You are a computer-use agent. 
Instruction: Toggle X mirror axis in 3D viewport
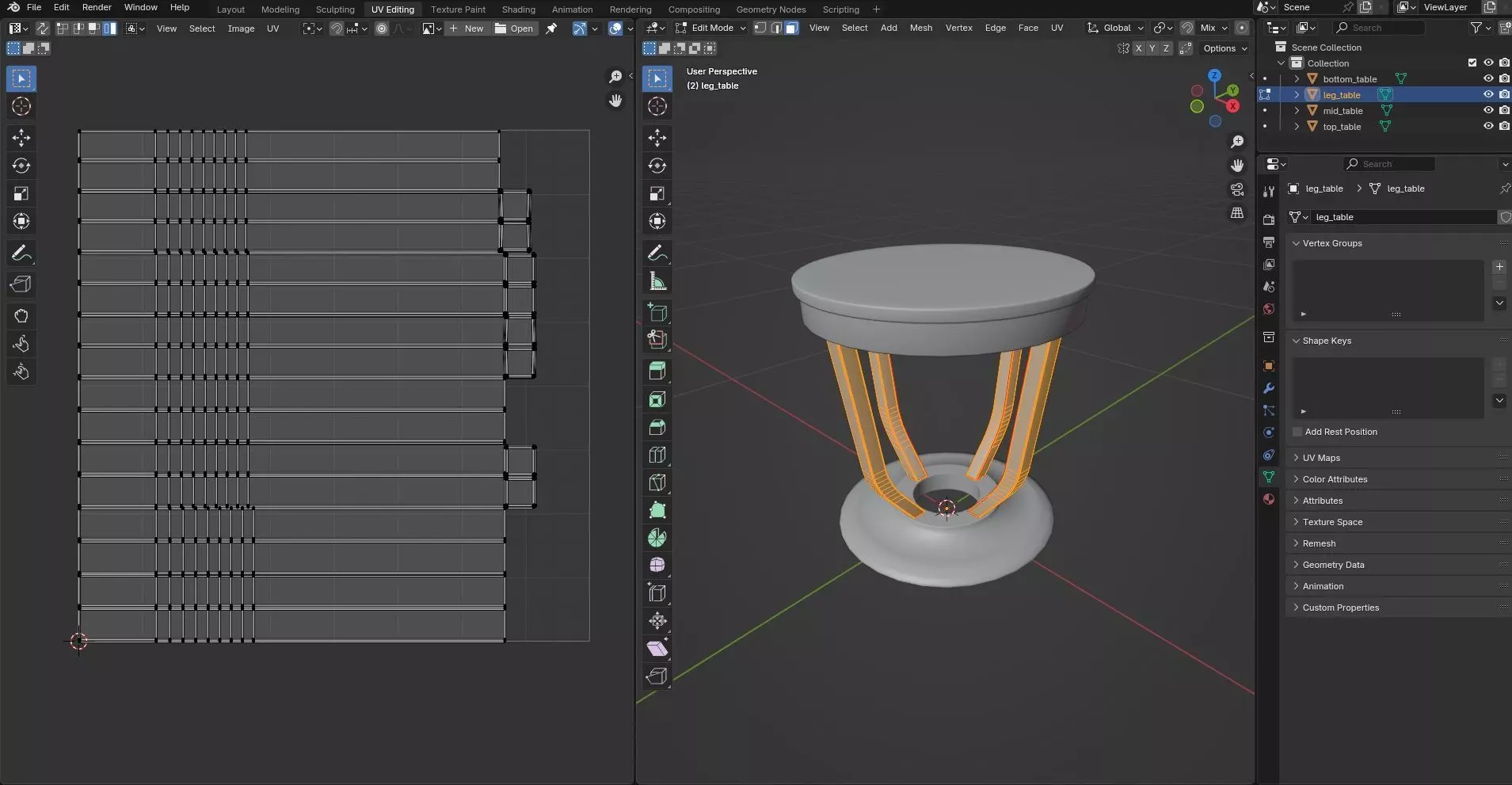(x=1138, y=48)
